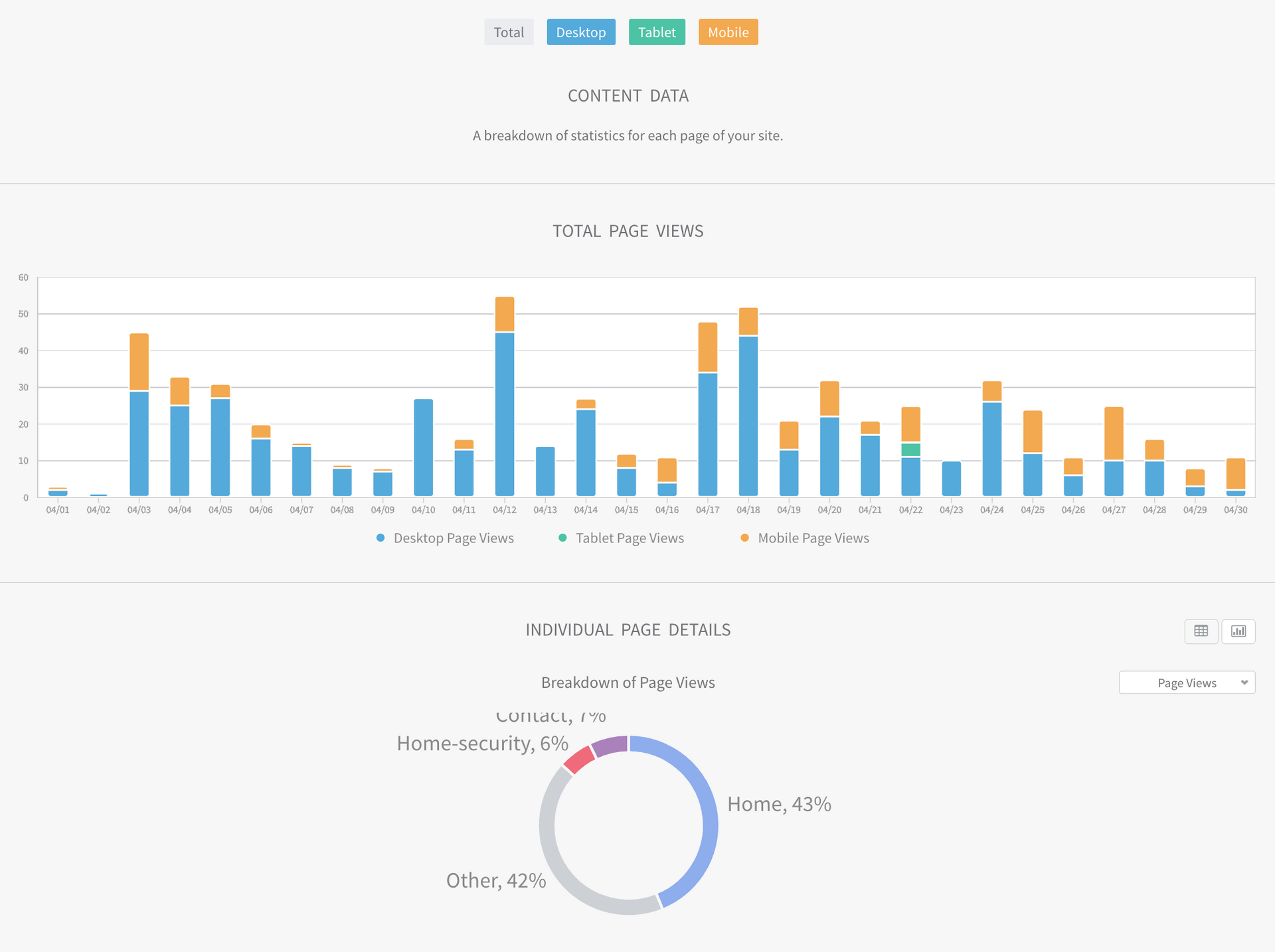Toggle the Tablet filter button
Viewport: 1275px width, 952px height.
point(656,32)
